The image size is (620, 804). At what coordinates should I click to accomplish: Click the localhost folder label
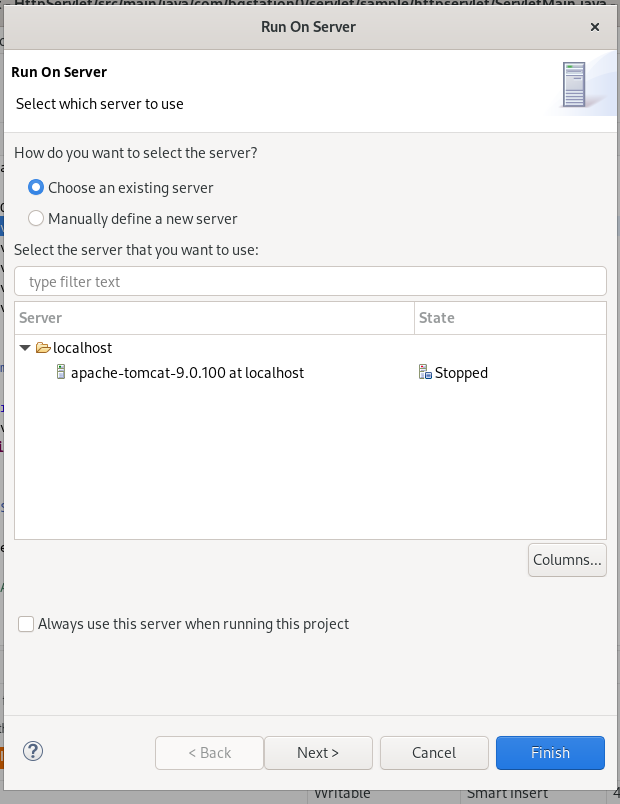click(83, 348)
